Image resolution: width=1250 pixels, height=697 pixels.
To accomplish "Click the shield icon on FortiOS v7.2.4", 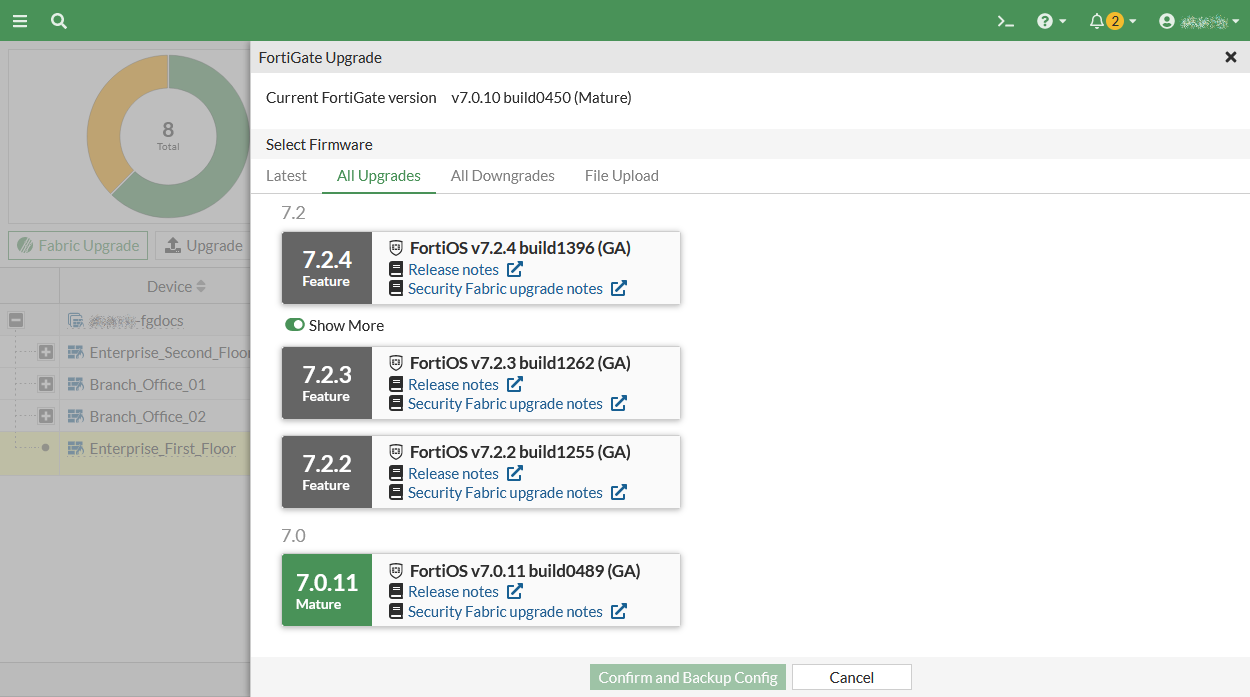I will 394,247.
